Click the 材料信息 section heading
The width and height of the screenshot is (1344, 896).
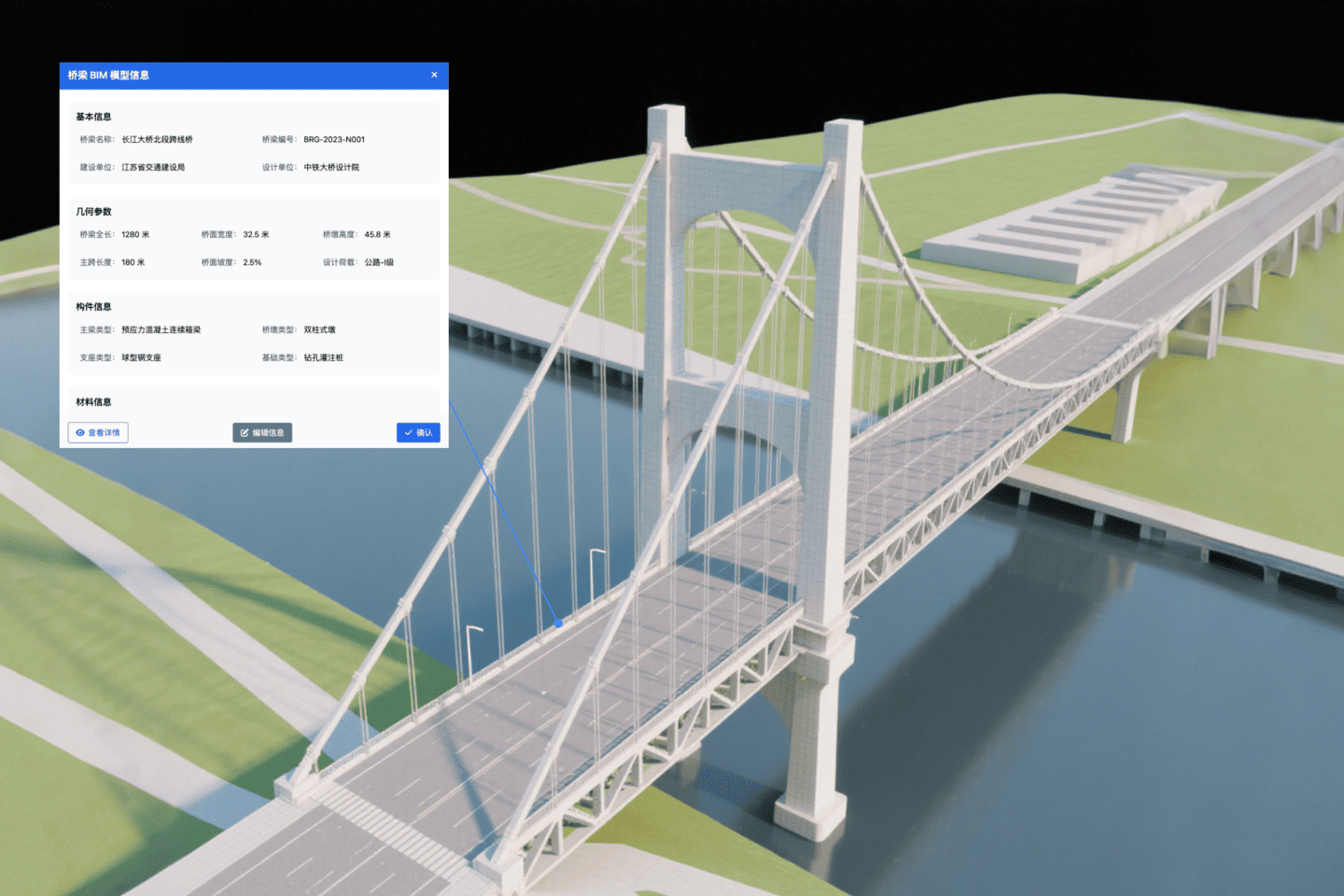pyautogui.click(x=93, y=402)
